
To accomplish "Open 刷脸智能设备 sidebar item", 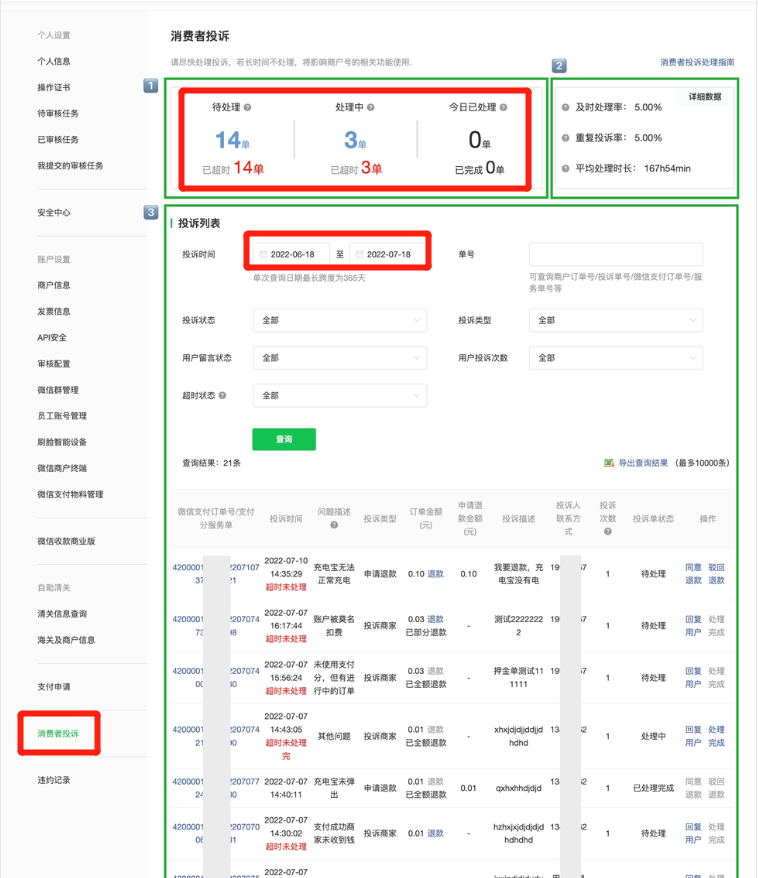I will tap(62, 442).
